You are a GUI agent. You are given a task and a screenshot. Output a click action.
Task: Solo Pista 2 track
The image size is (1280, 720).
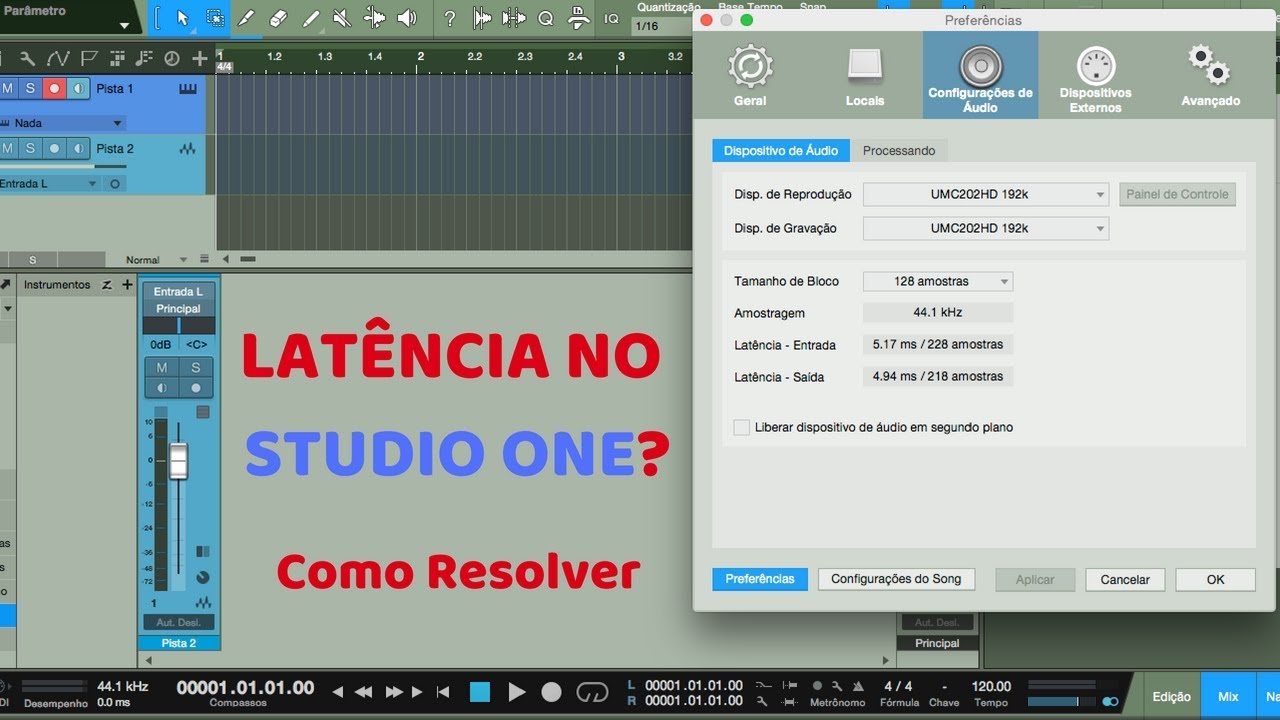click(30, 148)
